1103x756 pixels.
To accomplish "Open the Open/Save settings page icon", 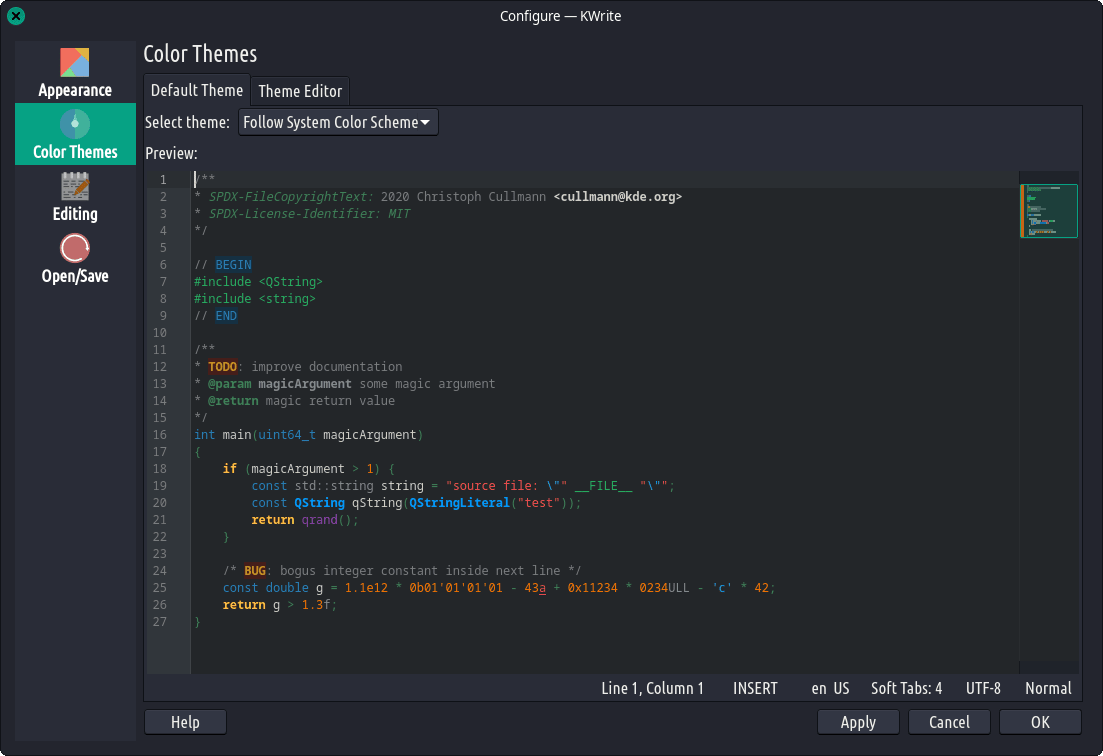I will tap(75, 249).
